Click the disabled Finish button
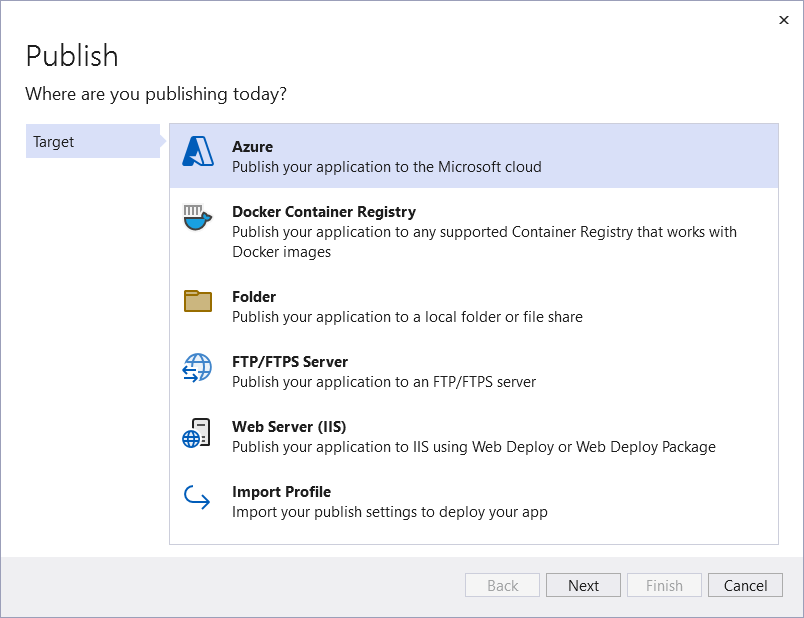Screen dimensions: 804x618 664,585
